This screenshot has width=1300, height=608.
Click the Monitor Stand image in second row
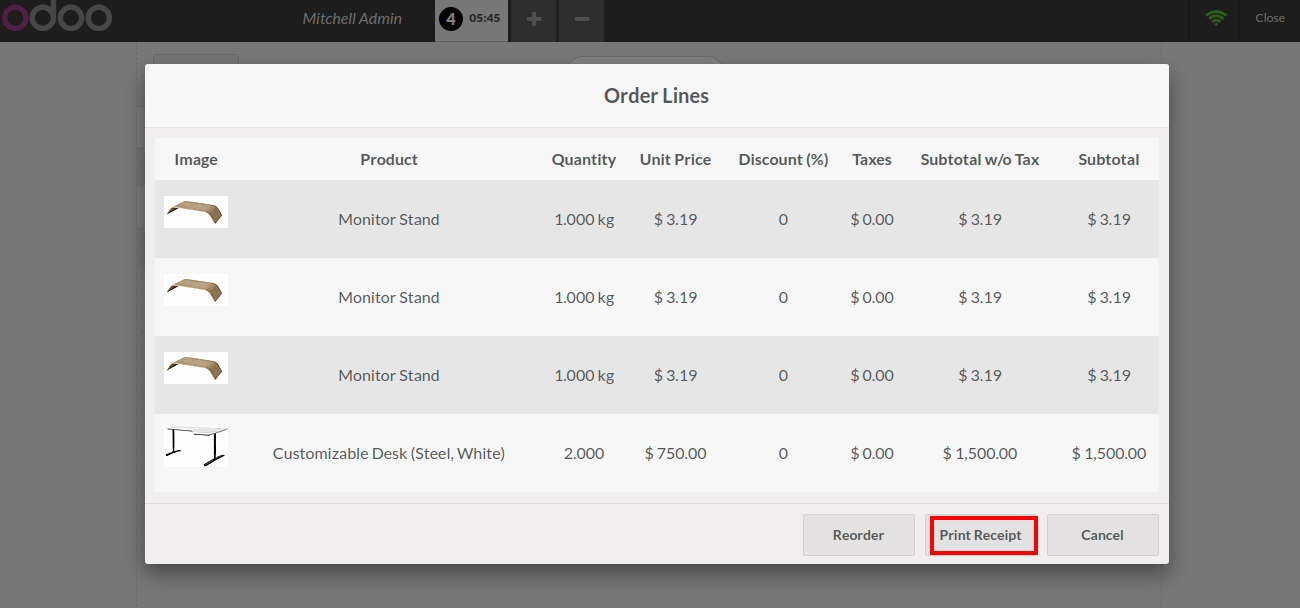(x=196, y=290)
